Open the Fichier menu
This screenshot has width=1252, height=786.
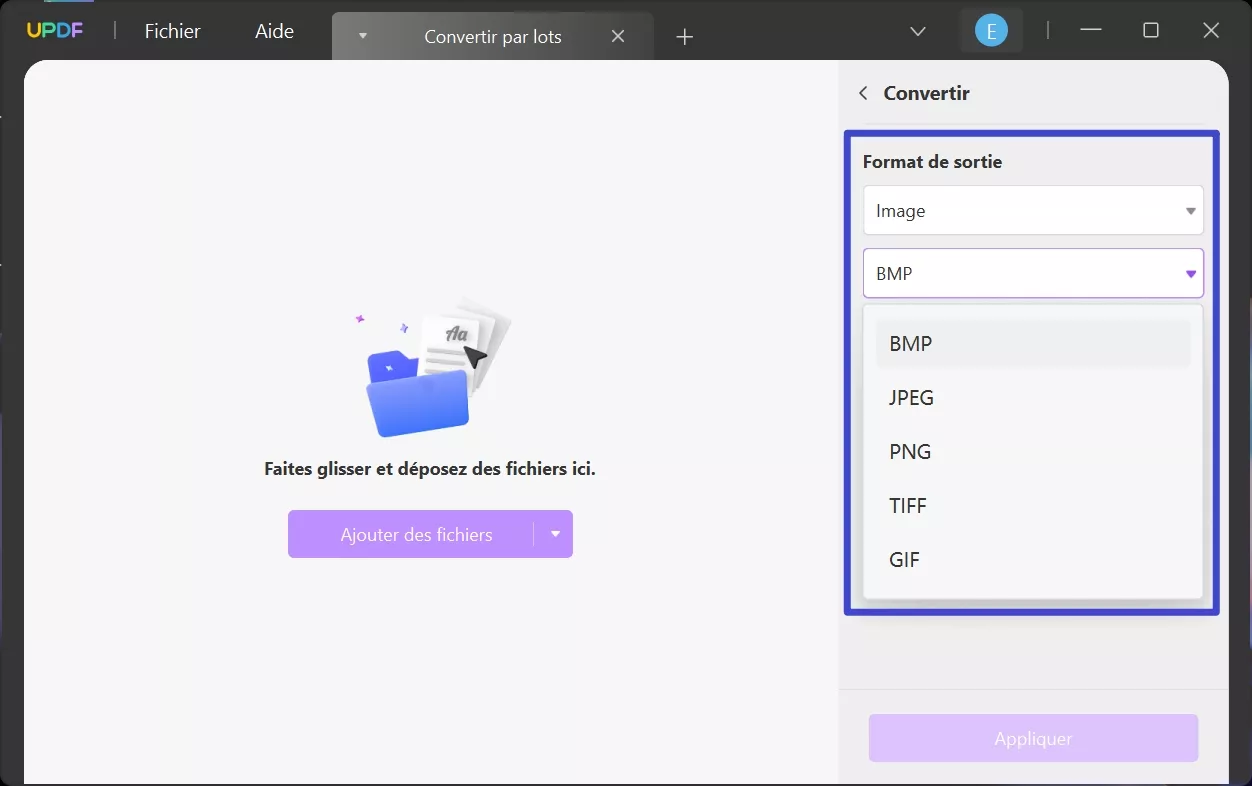click(171, 31)
